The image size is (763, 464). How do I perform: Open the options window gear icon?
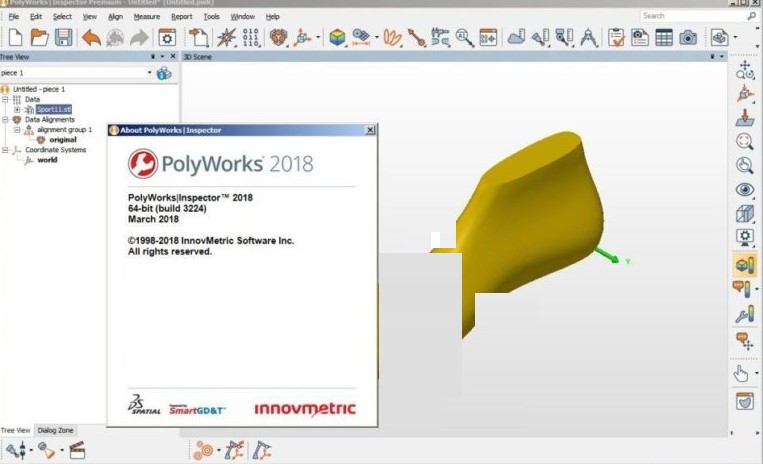pyautogui.click(x=167, y=37)
